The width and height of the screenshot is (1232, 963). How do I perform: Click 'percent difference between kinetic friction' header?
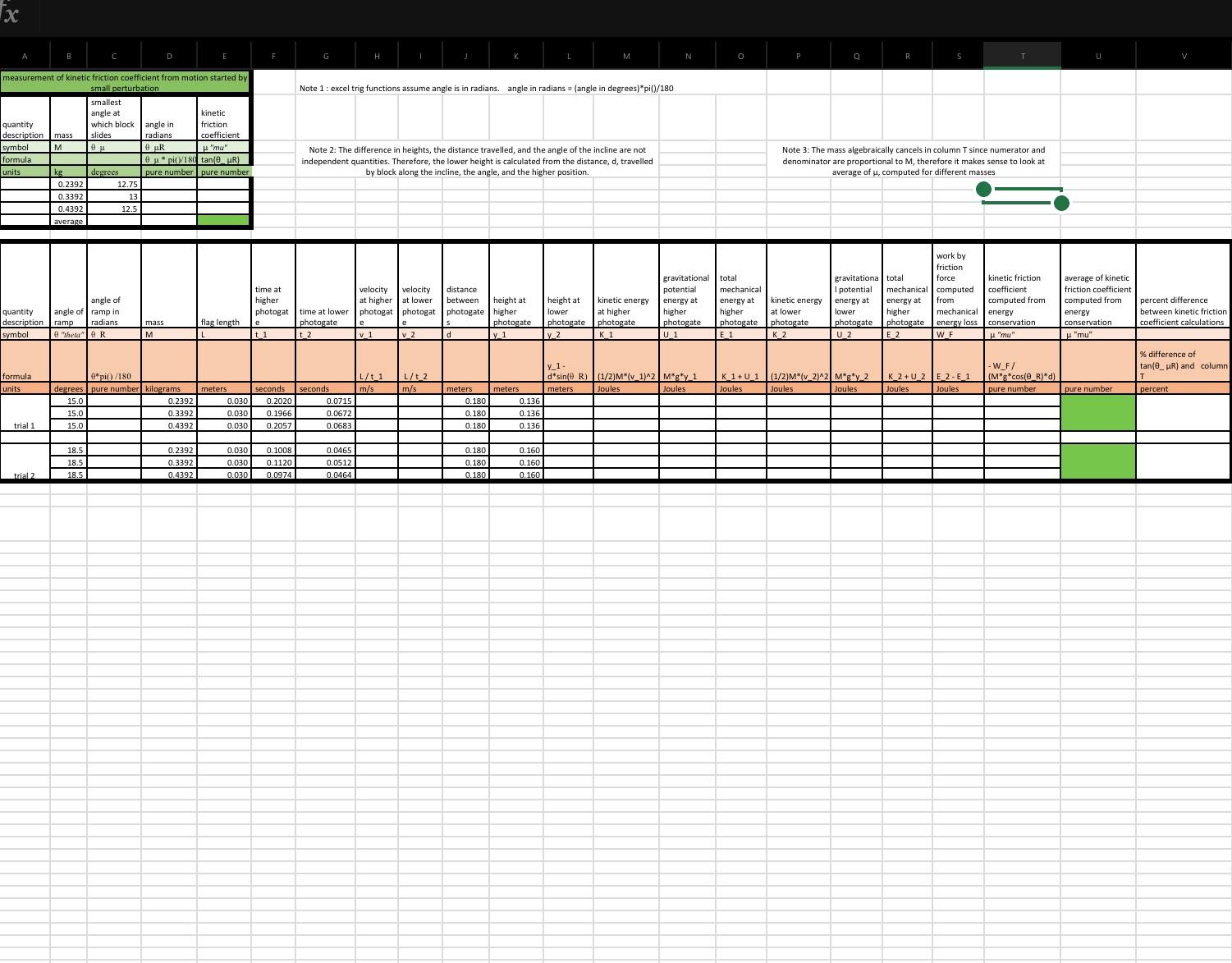tap(1183, 287)
